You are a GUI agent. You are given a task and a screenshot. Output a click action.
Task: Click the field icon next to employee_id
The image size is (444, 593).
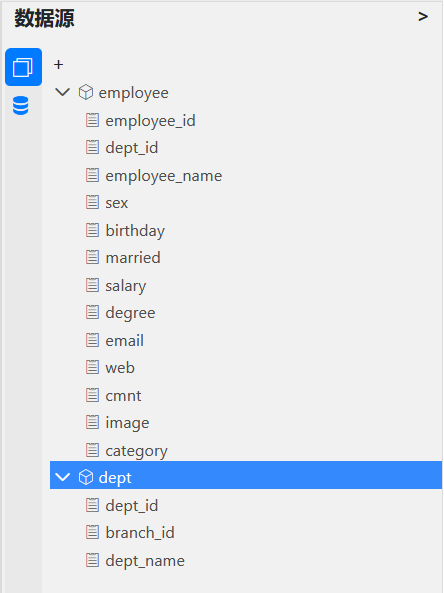click(92, 120)
